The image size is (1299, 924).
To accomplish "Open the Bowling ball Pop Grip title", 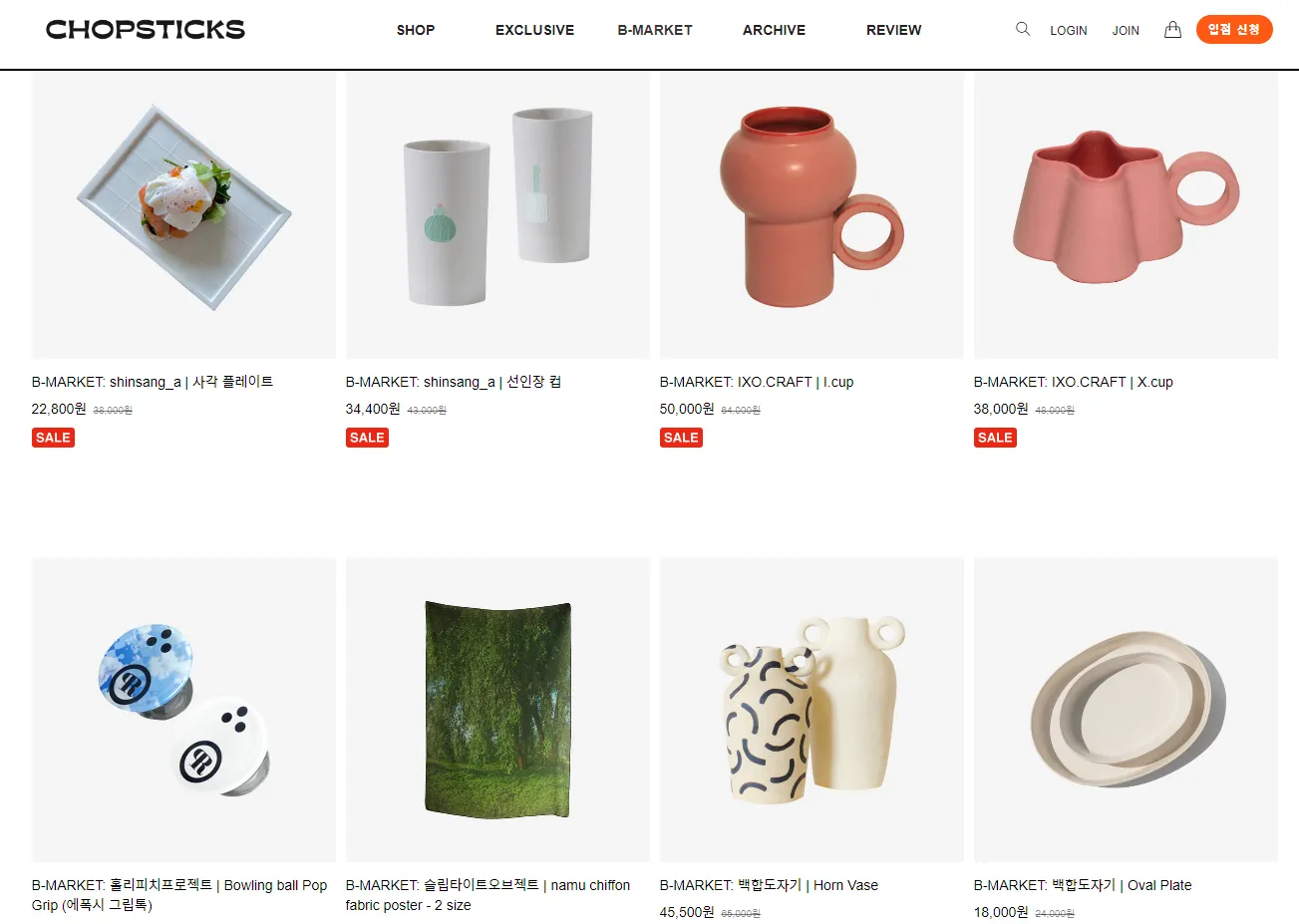I will [x=179, y=895].
